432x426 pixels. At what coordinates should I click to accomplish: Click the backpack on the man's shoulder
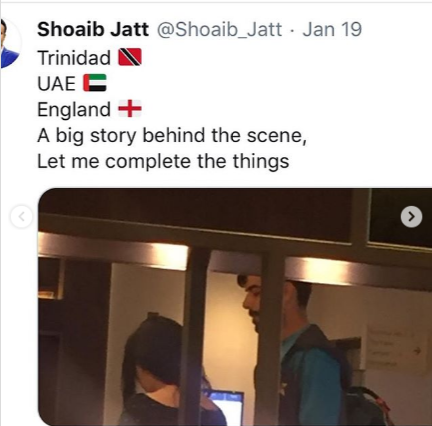pos(365,405)
